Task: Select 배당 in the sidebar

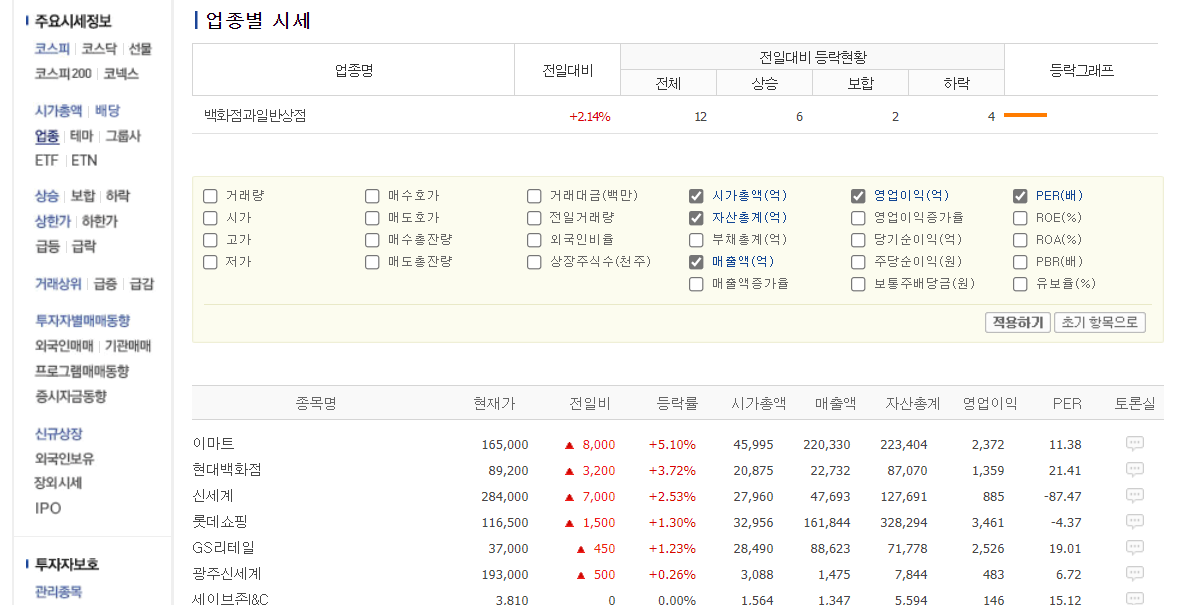Action: (107, 111)
